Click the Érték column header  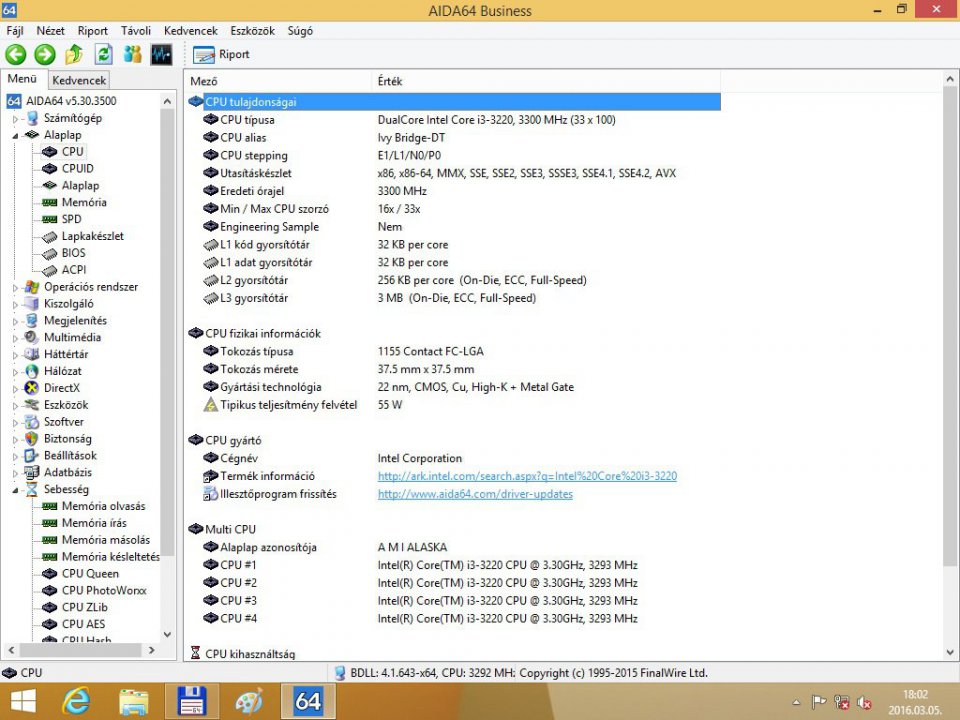pyautogui.click(x=546, y=81)
